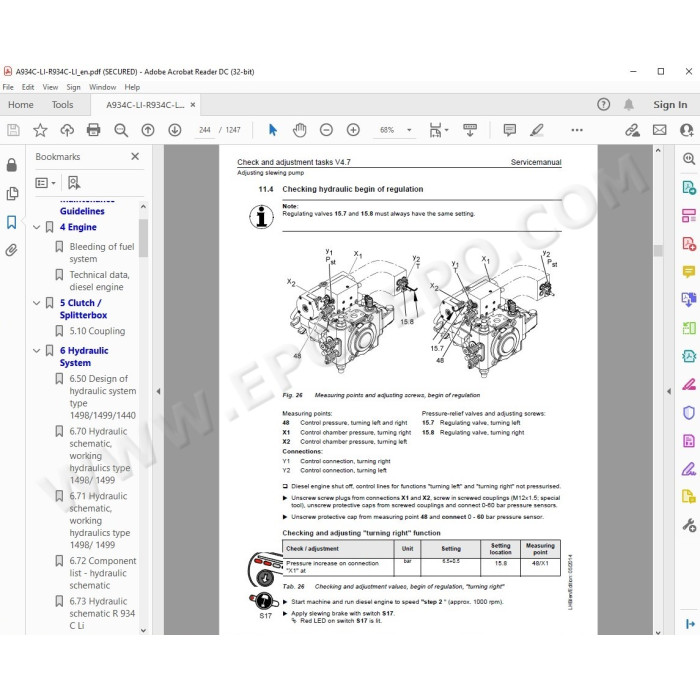Viewport: 700px width, 700px height.
Task: Open 6.50 Design of hydraulic system bookmark
Action: [103, 397]
